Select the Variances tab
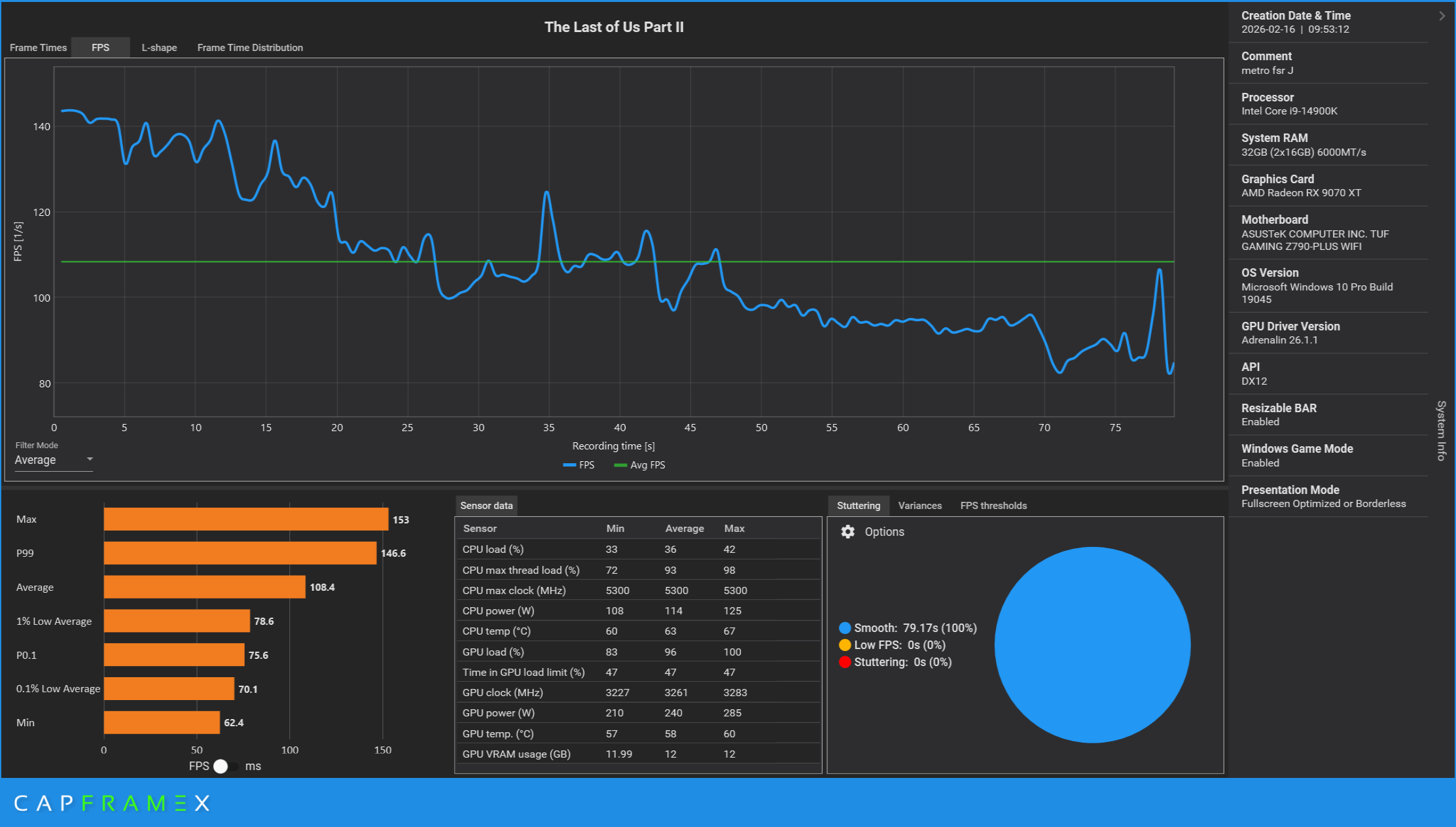The image size is (1456, 827). pyautogui.click(x=919, y=506)
